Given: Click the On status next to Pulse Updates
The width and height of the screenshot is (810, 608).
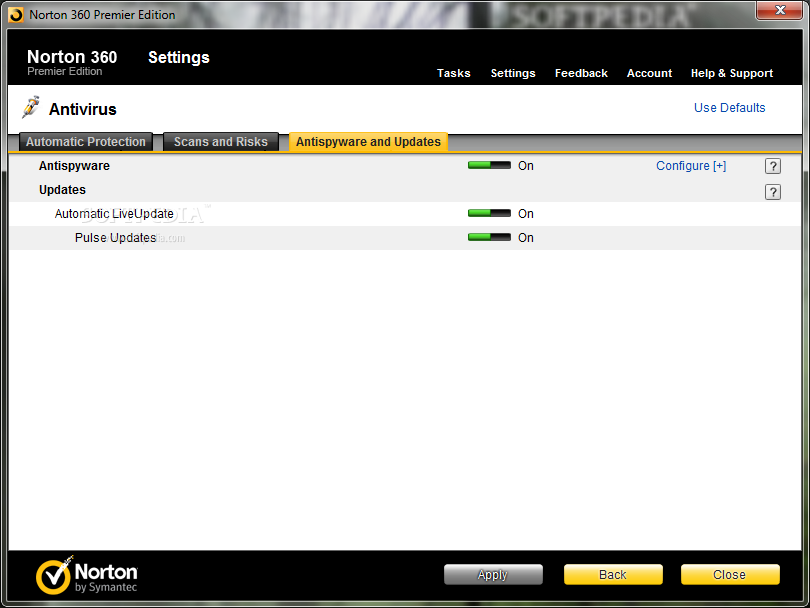Looking at the screenshot, I should pos(526,238).
